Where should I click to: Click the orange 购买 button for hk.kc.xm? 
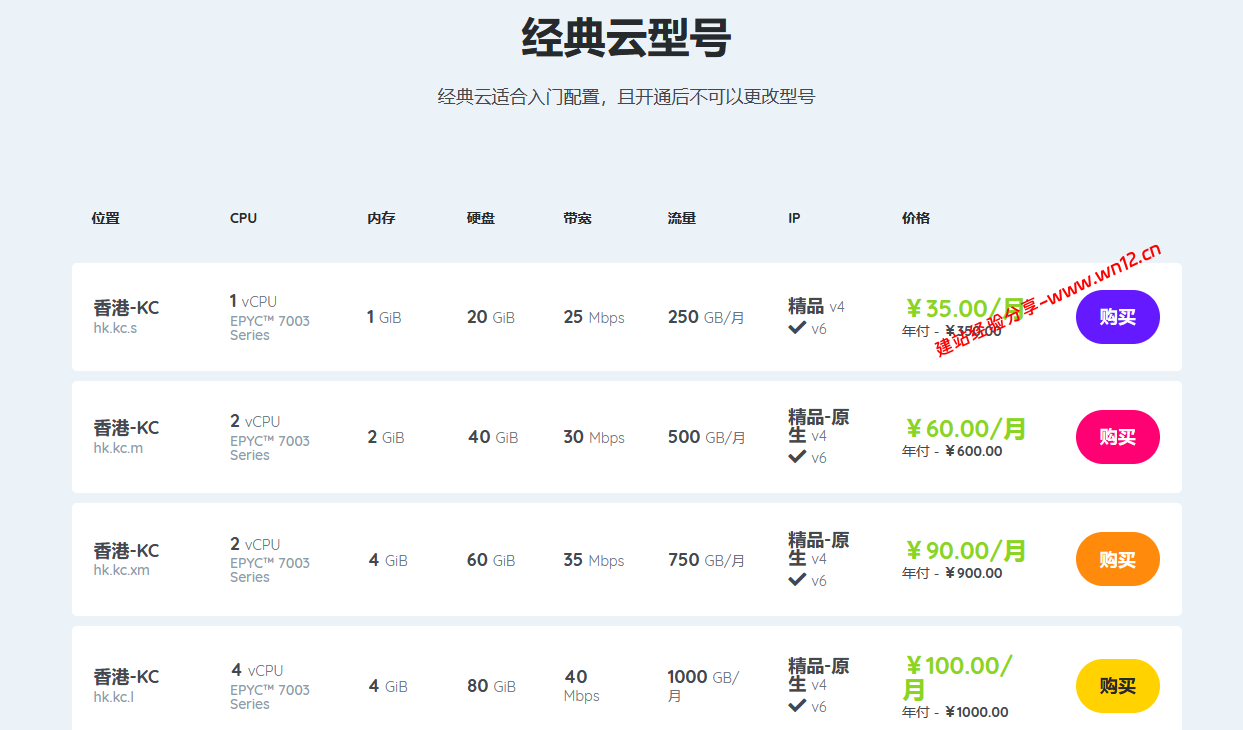click(1118, 559)
